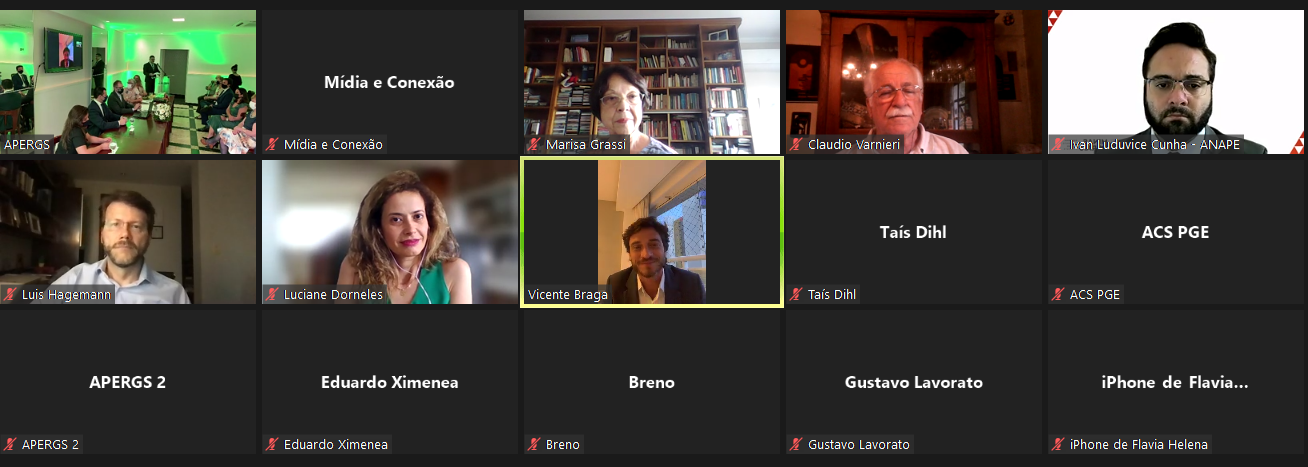Click muted mic icon beside Taís Dihl label
The image size is (1308, 467).
pyautogui.click(x=796, y=295)
